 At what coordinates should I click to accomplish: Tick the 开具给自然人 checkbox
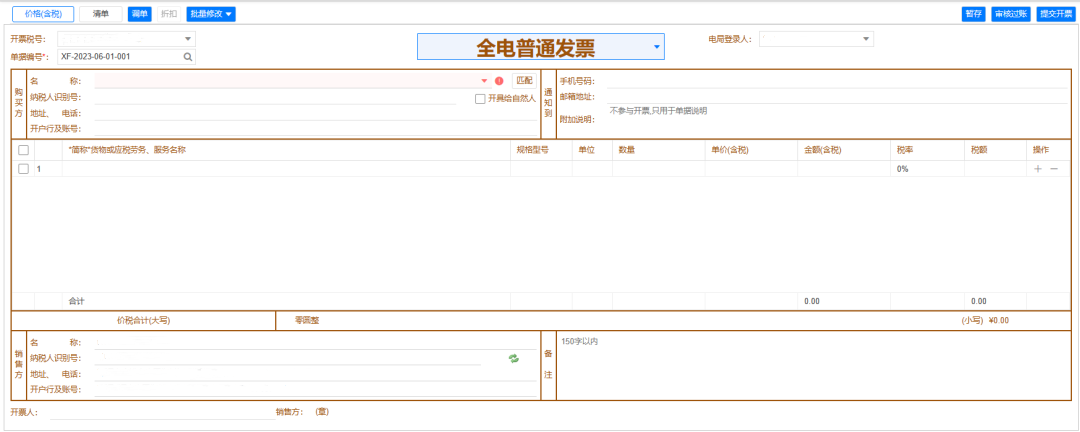(480, 98)
